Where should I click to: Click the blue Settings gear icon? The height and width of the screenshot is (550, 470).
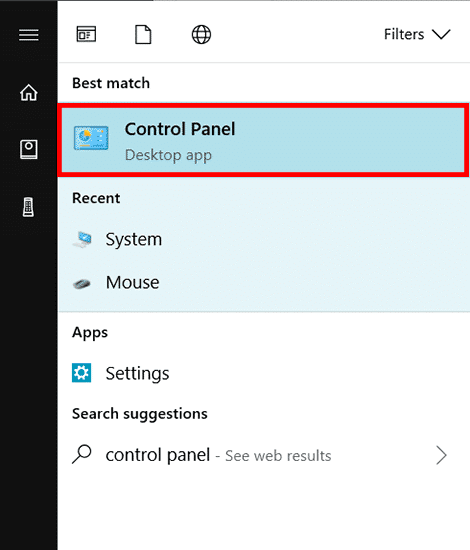(81, 373)
